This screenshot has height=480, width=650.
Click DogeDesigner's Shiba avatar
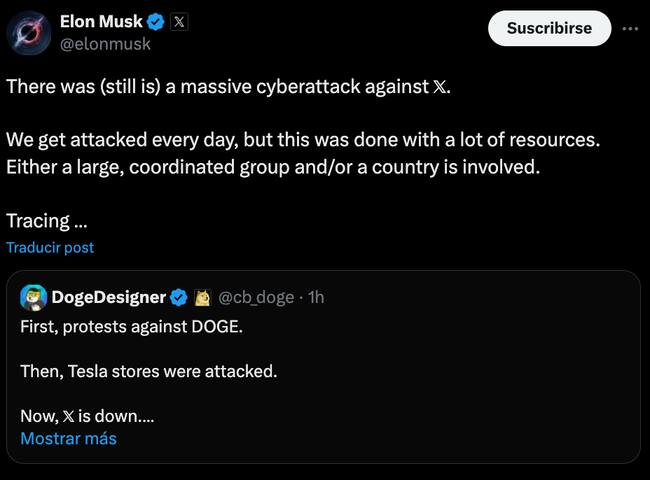point(33,297)
